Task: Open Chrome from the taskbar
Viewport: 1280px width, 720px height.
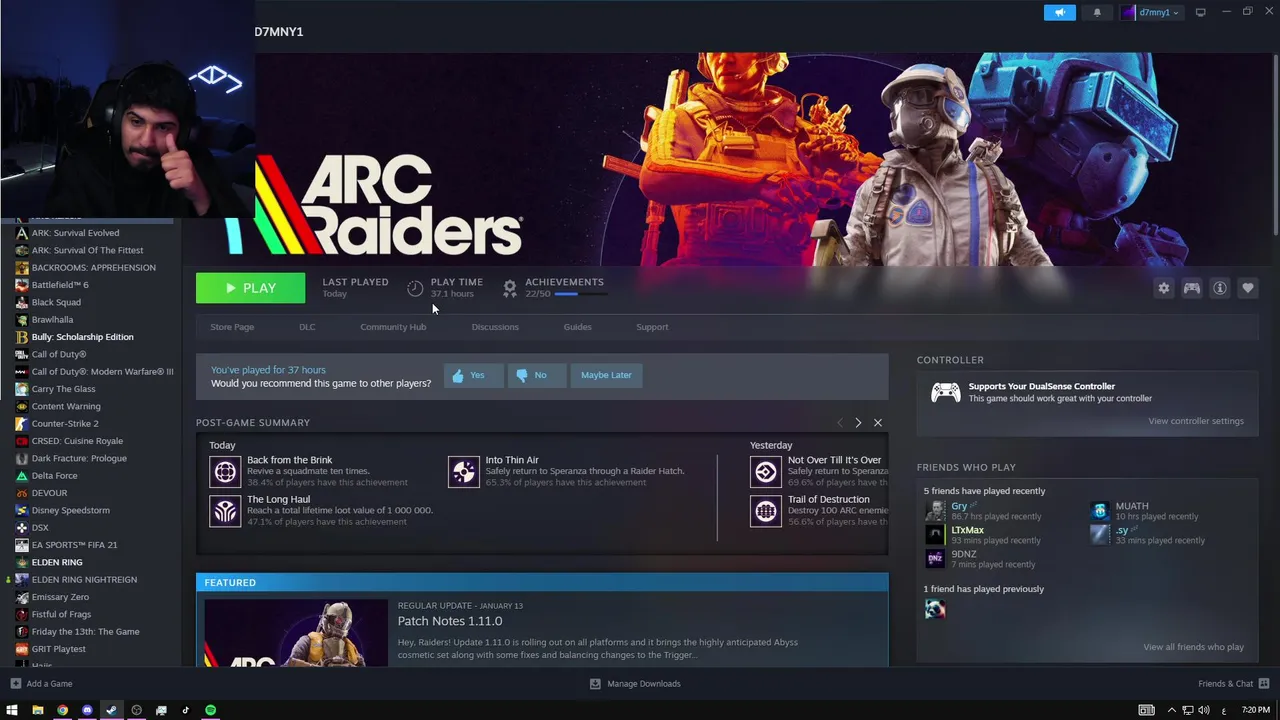Action: (62, 710)
